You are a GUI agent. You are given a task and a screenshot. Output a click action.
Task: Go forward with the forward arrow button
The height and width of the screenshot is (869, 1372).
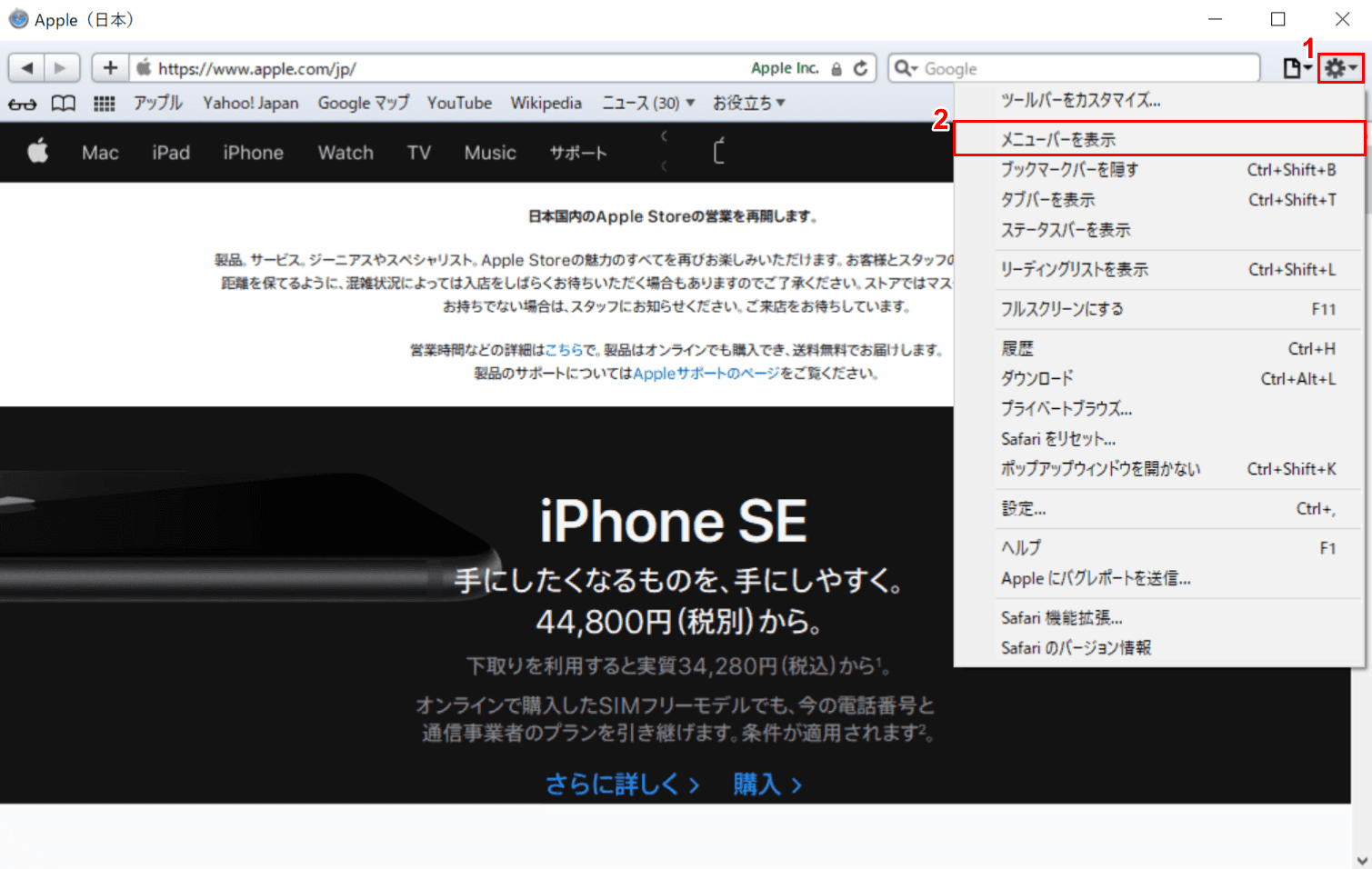point(61,68)
